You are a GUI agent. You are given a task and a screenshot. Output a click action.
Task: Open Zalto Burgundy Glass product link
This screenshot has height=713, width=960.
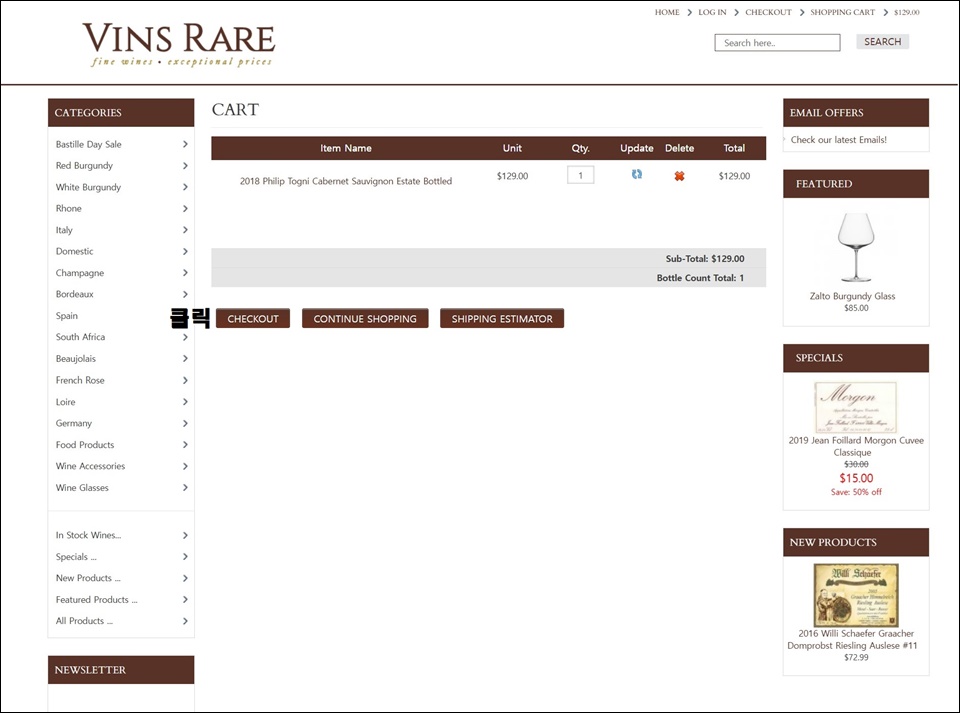pos(852,296)
